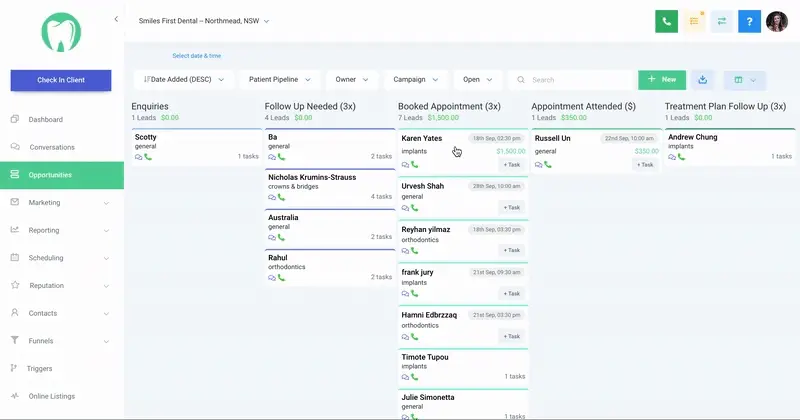Click the green New button

tap(662, 80)
